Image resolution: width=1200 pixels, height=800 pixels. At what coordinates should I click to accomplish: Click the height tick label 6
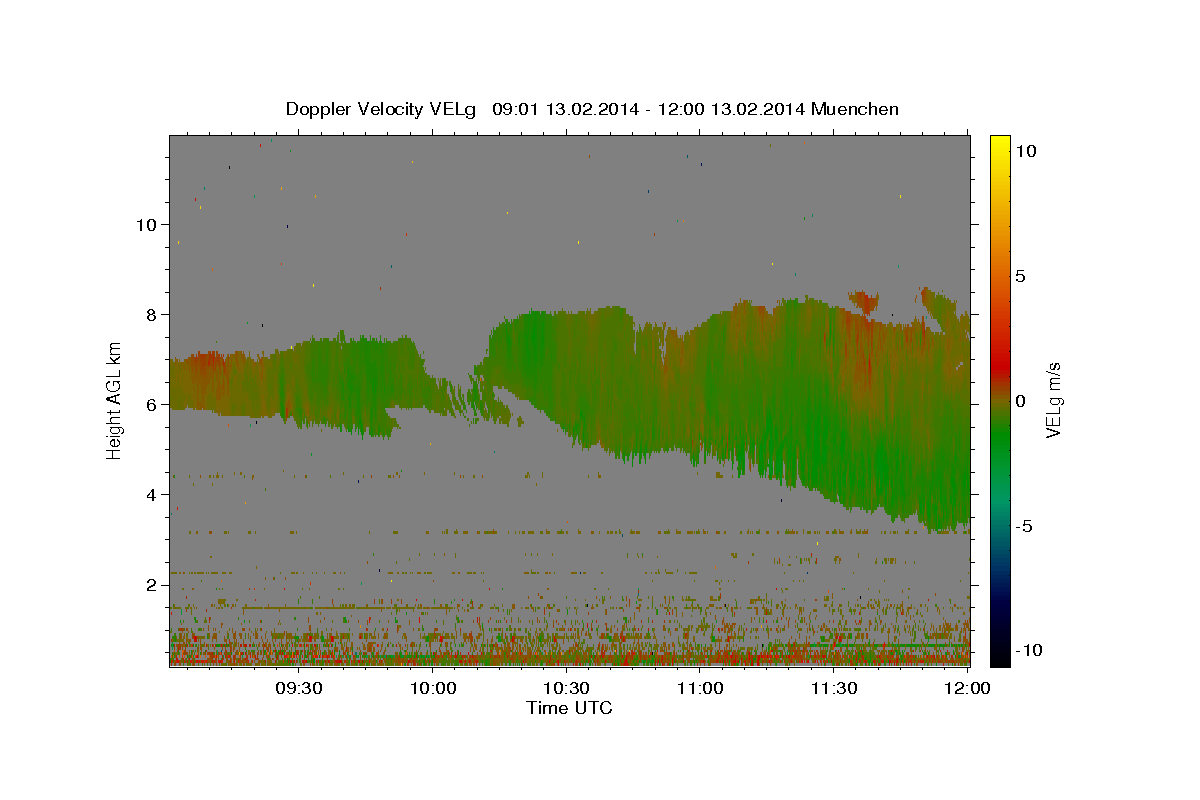150,405
